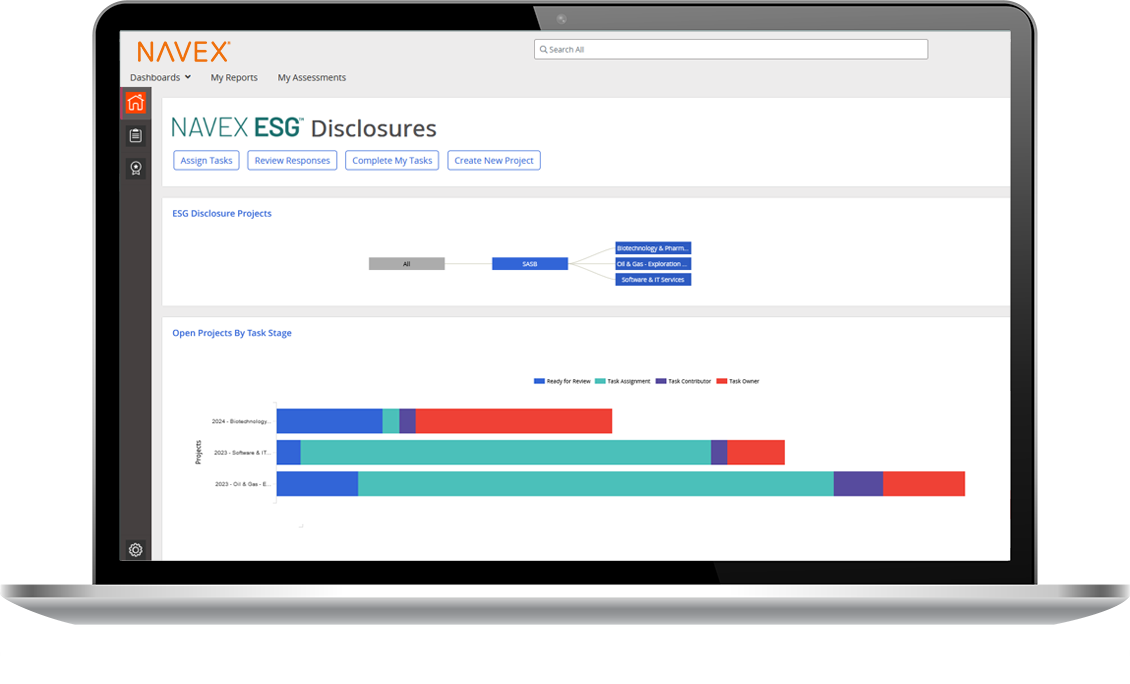The height and width of the screenshot is (684, 1130).
Task: Click red Task Owner bar for 2023 Software
Action: [756, 453]
